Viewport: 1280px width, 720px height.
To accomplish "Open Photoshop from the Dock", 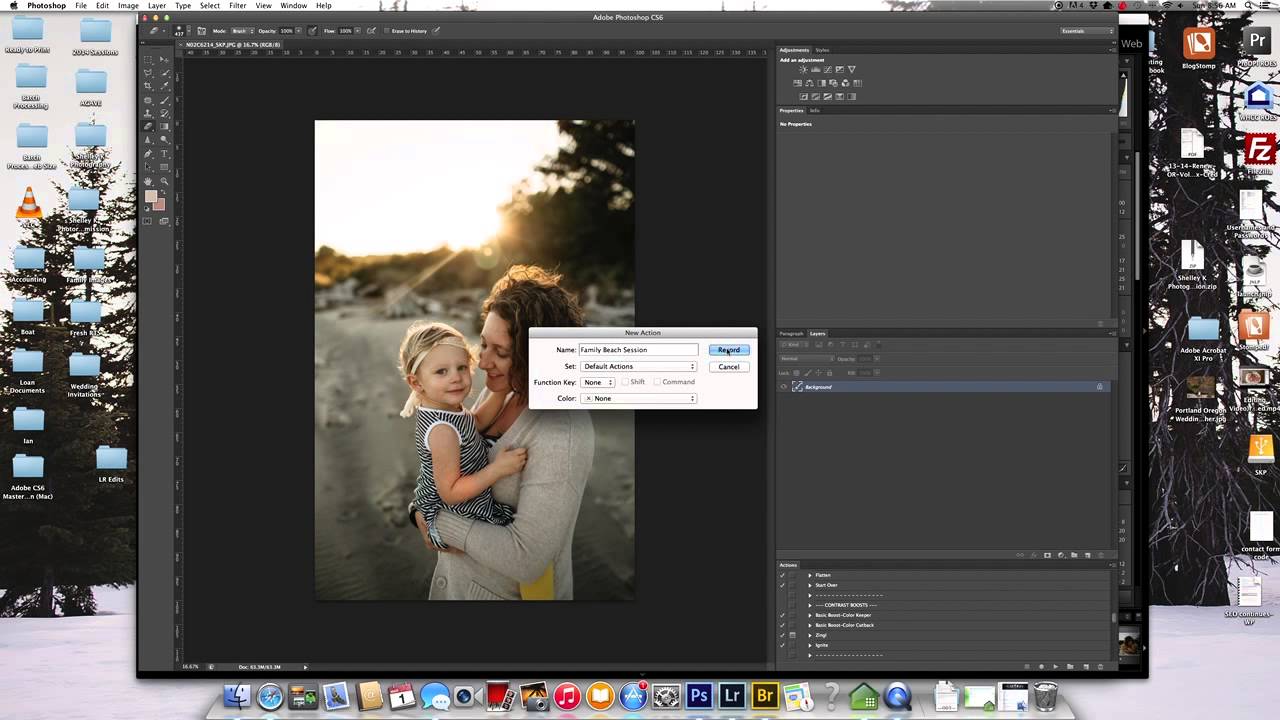I will 699,694.
